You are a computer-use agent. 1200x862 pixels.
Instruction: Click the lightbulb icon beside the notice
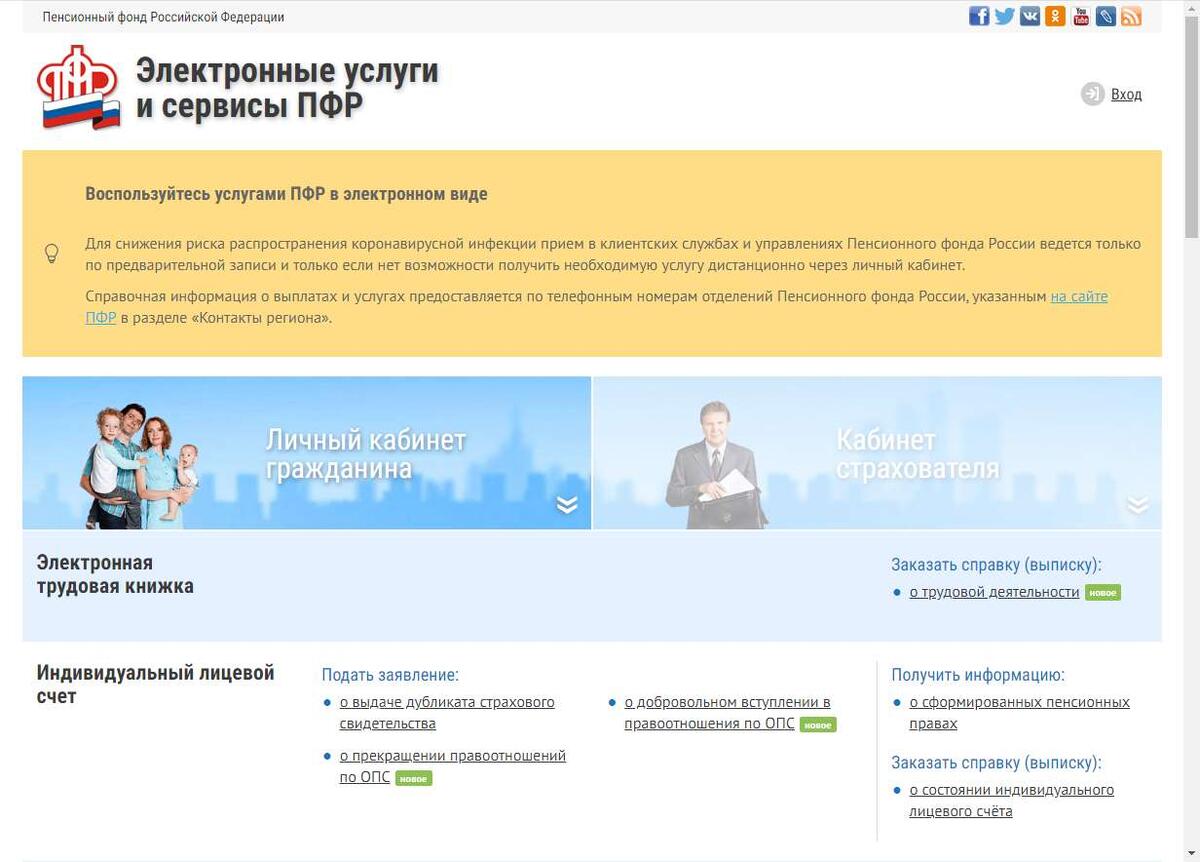click(x=52, y=252)
